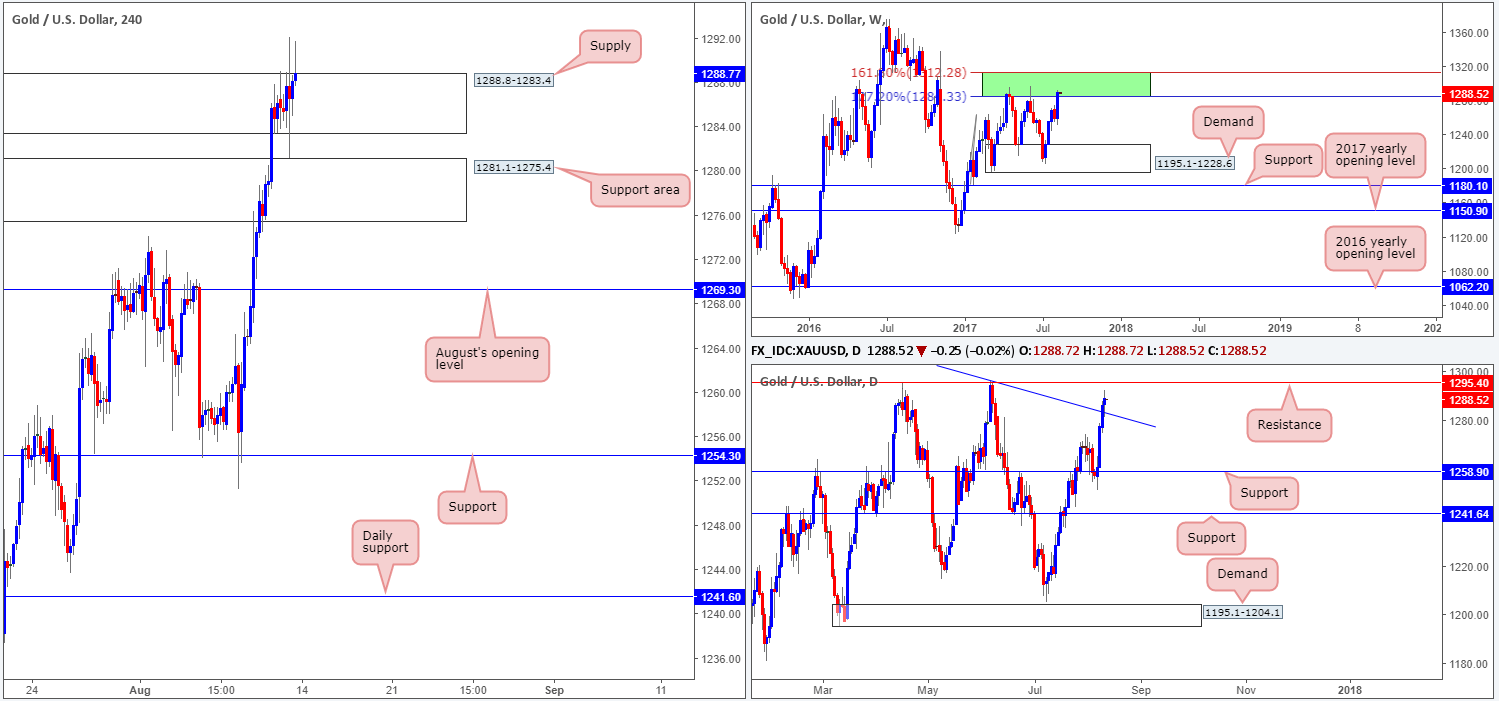
Task: Click 1300.00 on daily chart price axis
Action: pyautogui.click(x=1470, y=371)
